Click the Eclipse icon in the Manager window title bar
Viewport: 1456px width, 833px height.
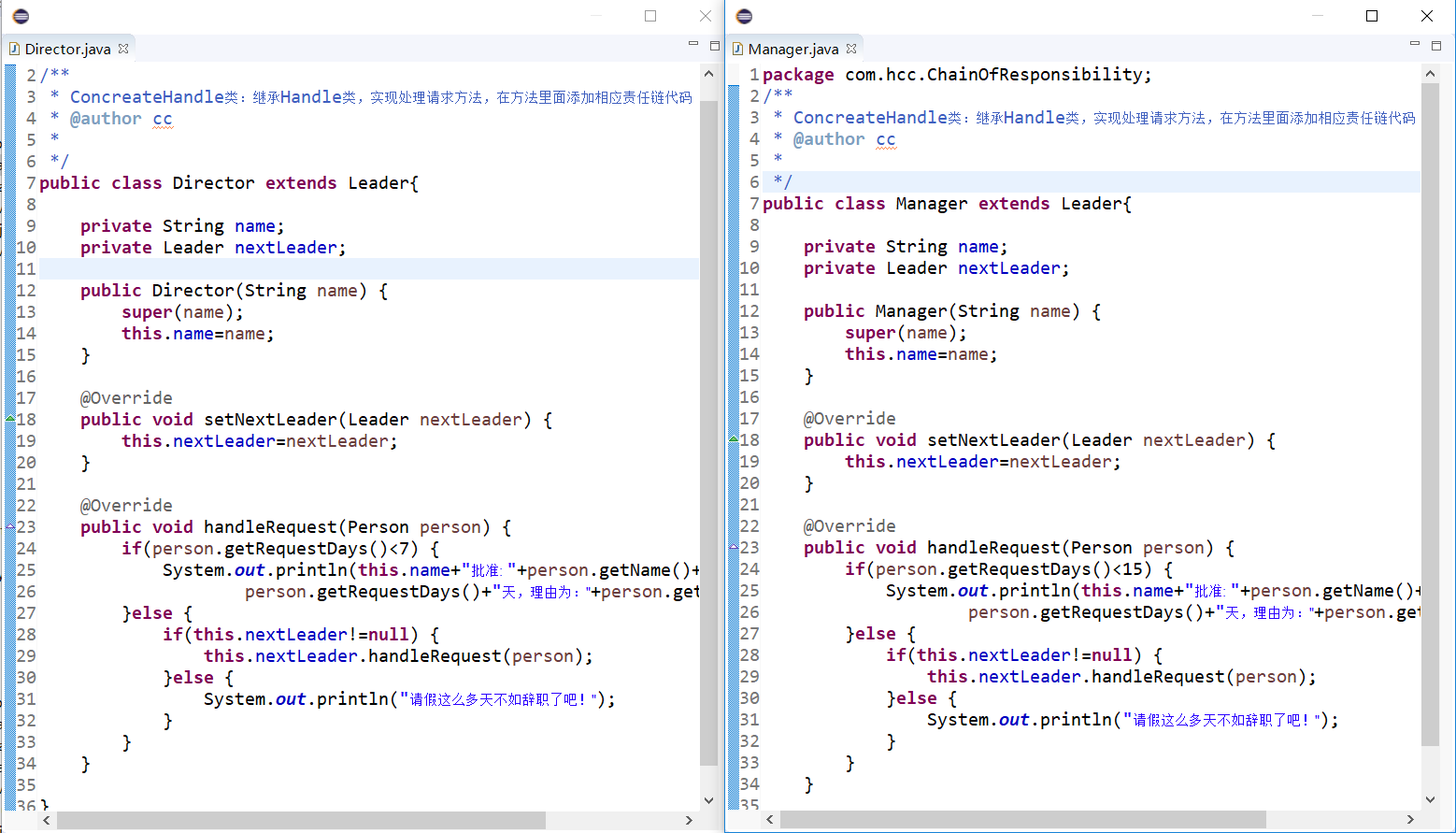(744, 16)
